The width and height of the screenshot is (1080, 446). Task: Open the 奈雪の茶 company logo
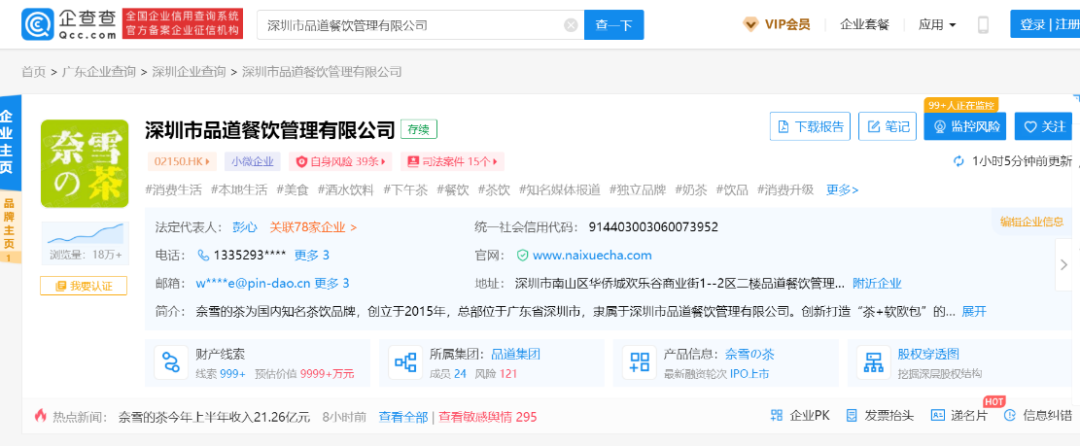tap(85, 164)
